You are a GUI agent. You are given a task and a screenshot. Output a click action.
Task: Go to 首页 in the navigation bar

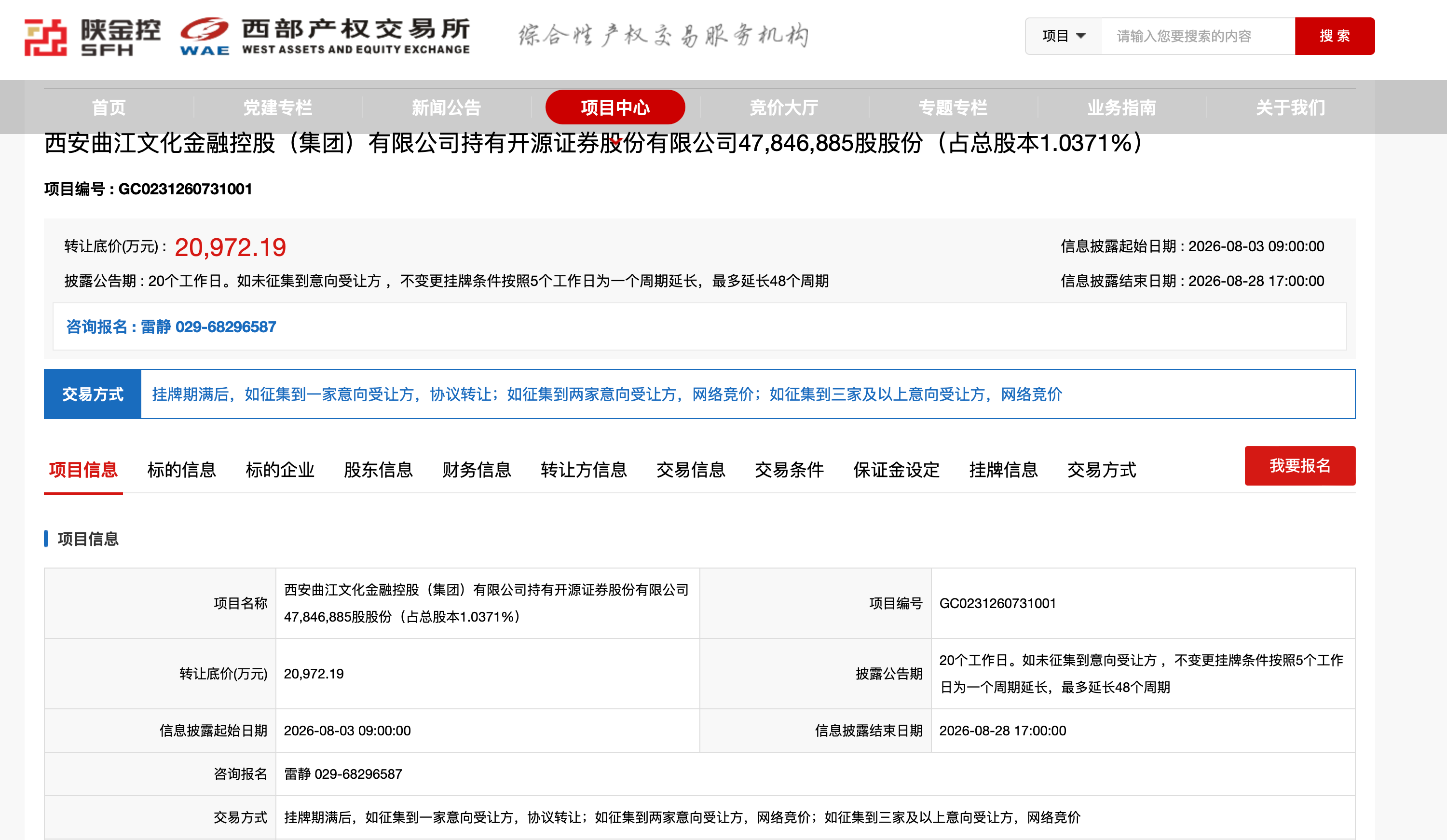click(x=109, y=108)
